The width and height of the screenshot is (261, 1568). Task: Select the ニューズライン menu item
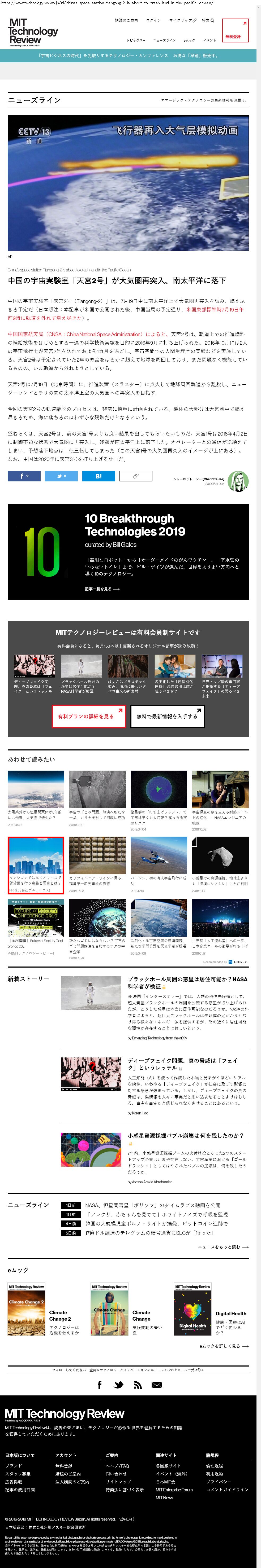tap(164, 40)
